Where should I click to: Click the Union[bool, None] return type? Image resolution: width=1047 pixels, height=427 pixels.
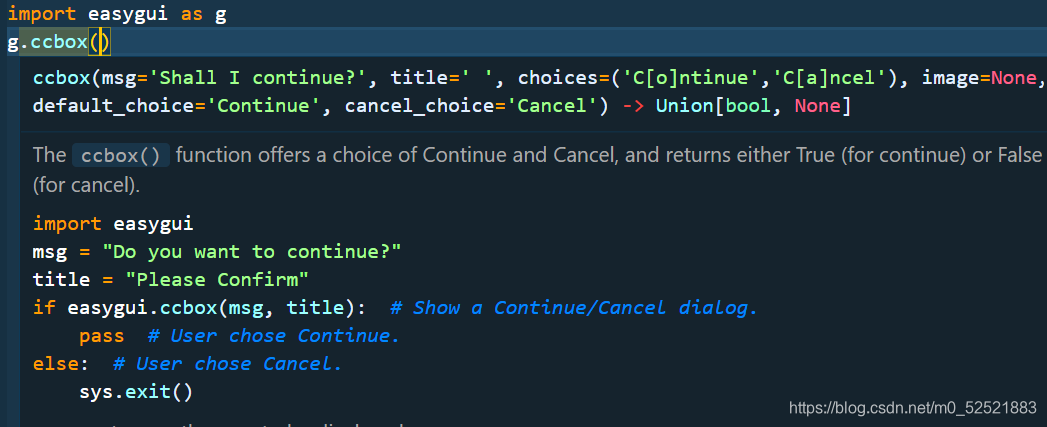point(753,106)
